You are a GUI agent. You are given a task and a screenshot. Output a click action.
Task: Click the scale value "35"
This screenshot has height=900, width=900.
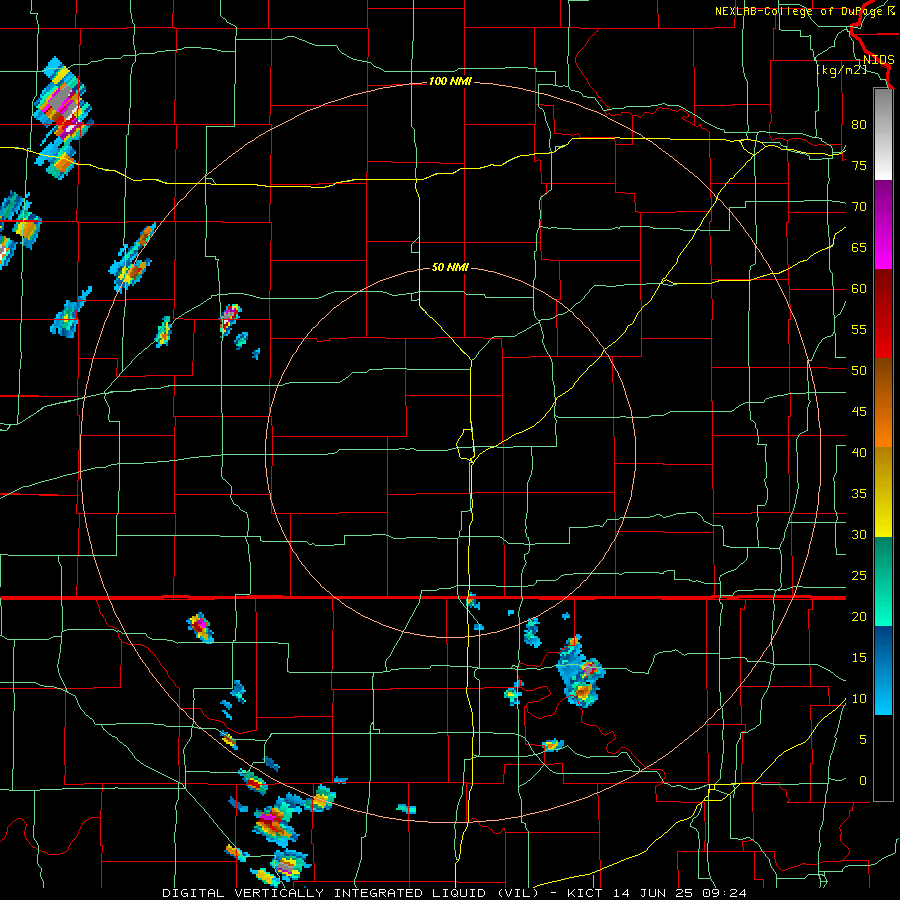(859, 494)
